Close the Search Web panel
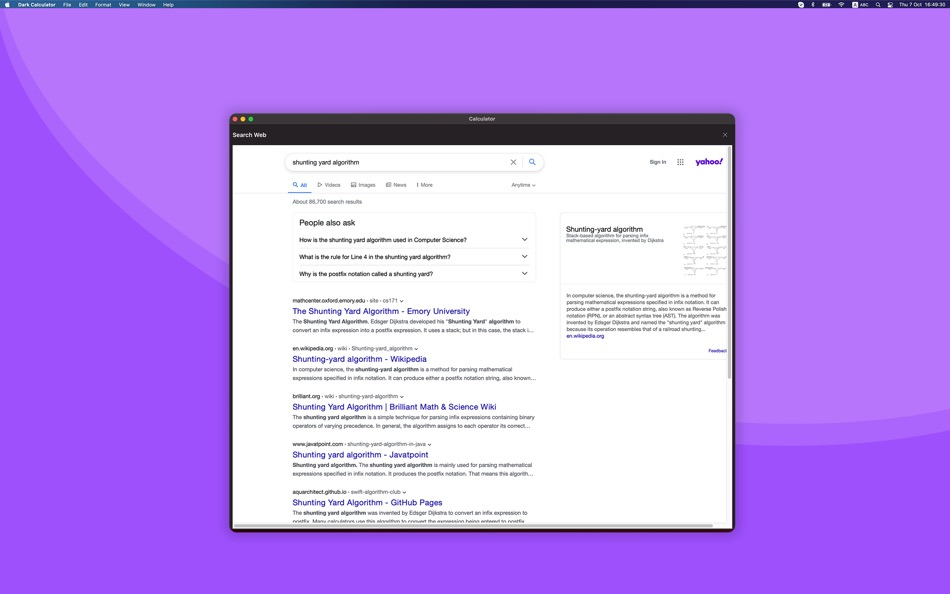The image size is (950, 594). coord(725,135)
